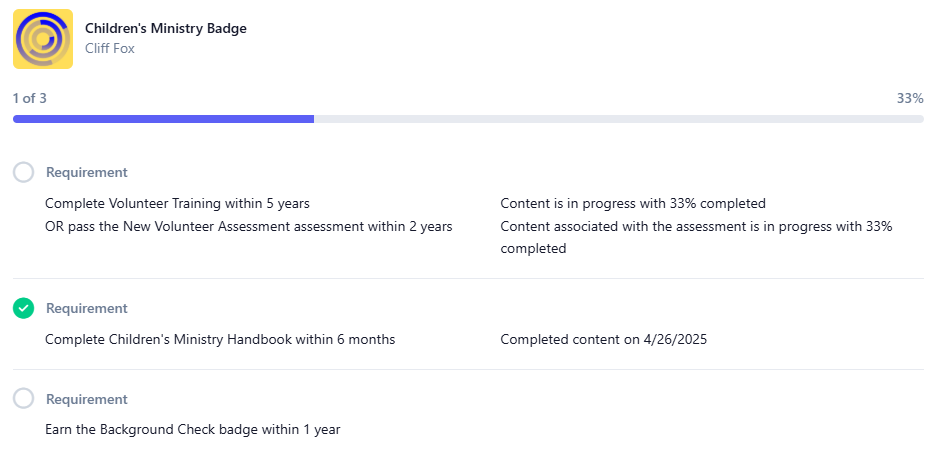Click Content is in progress with 33% completed
933x454 pixels.
(x=633, y=203)
